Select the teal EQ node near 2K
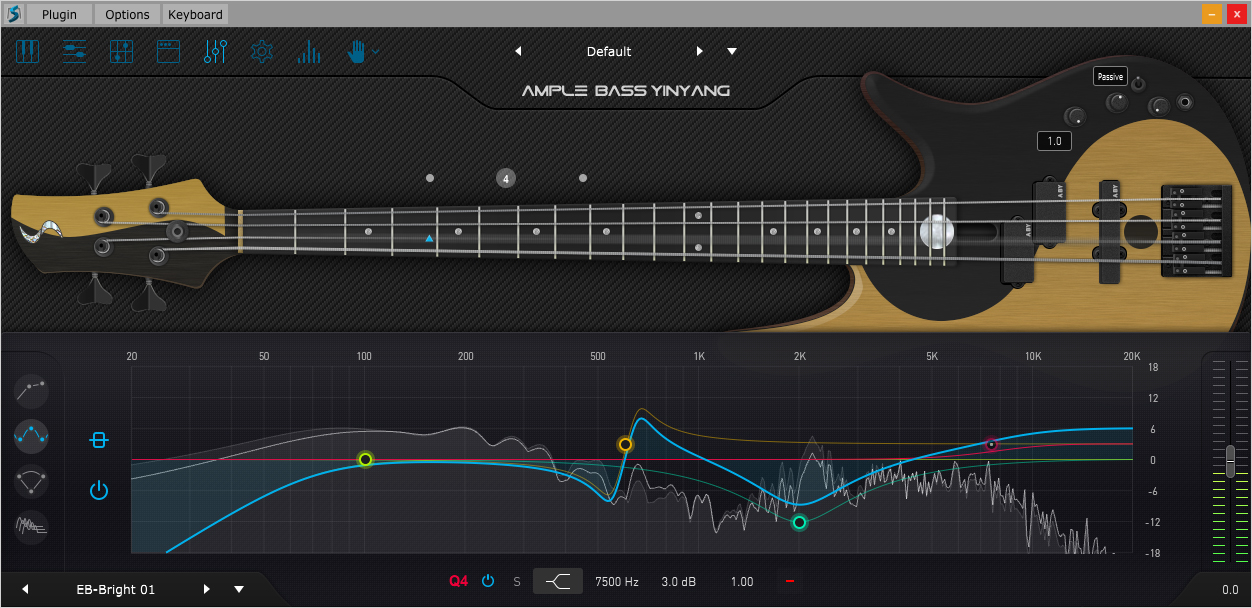 [799, 522]
